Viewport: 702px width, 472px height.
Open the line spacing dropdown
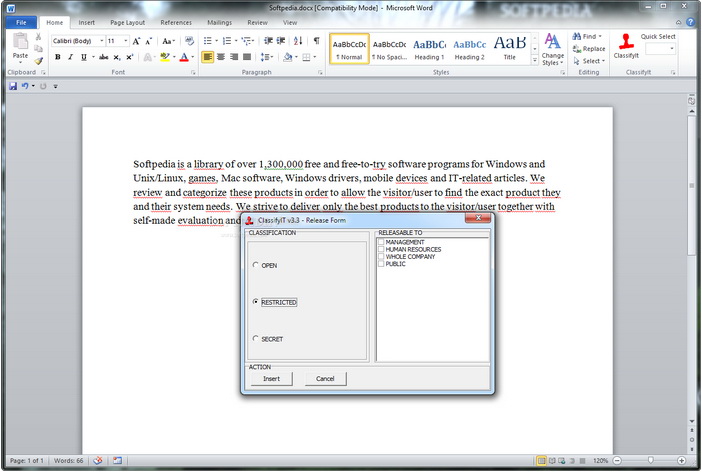tap(266, 57)
